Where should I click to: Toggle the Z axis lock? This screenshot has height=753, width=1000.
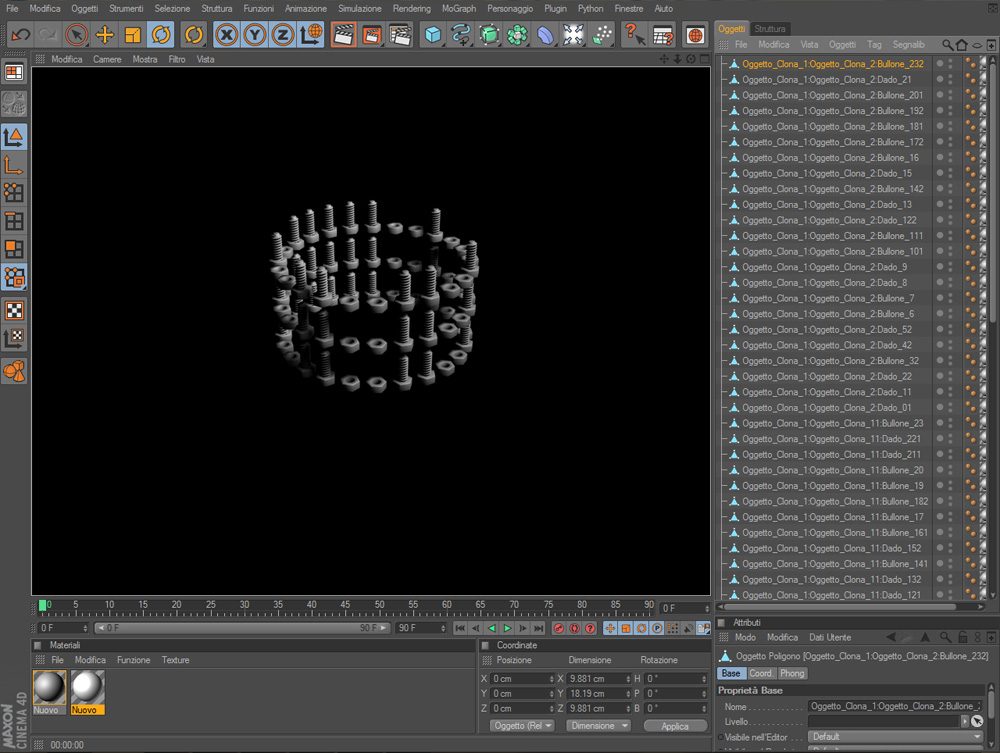283,34
